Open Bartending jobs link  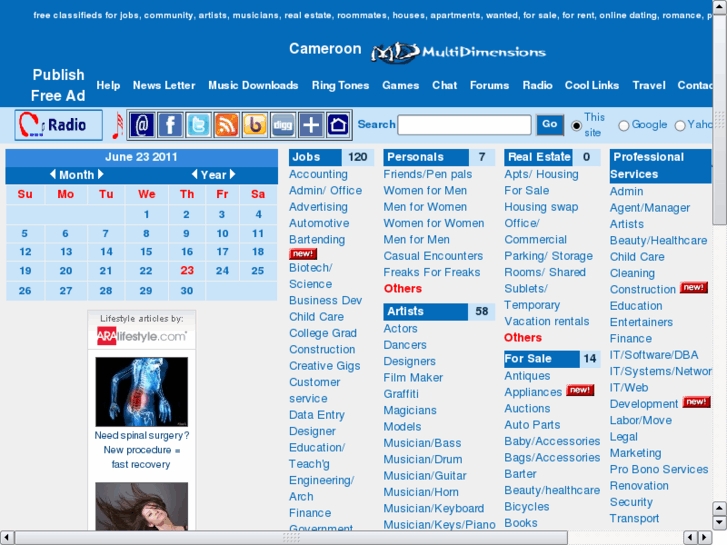click(317, 240)
